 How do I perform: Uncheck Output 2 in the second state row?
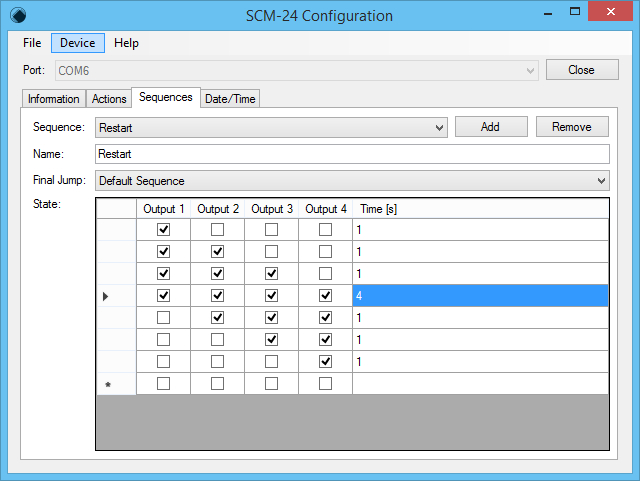click(217, 252)
